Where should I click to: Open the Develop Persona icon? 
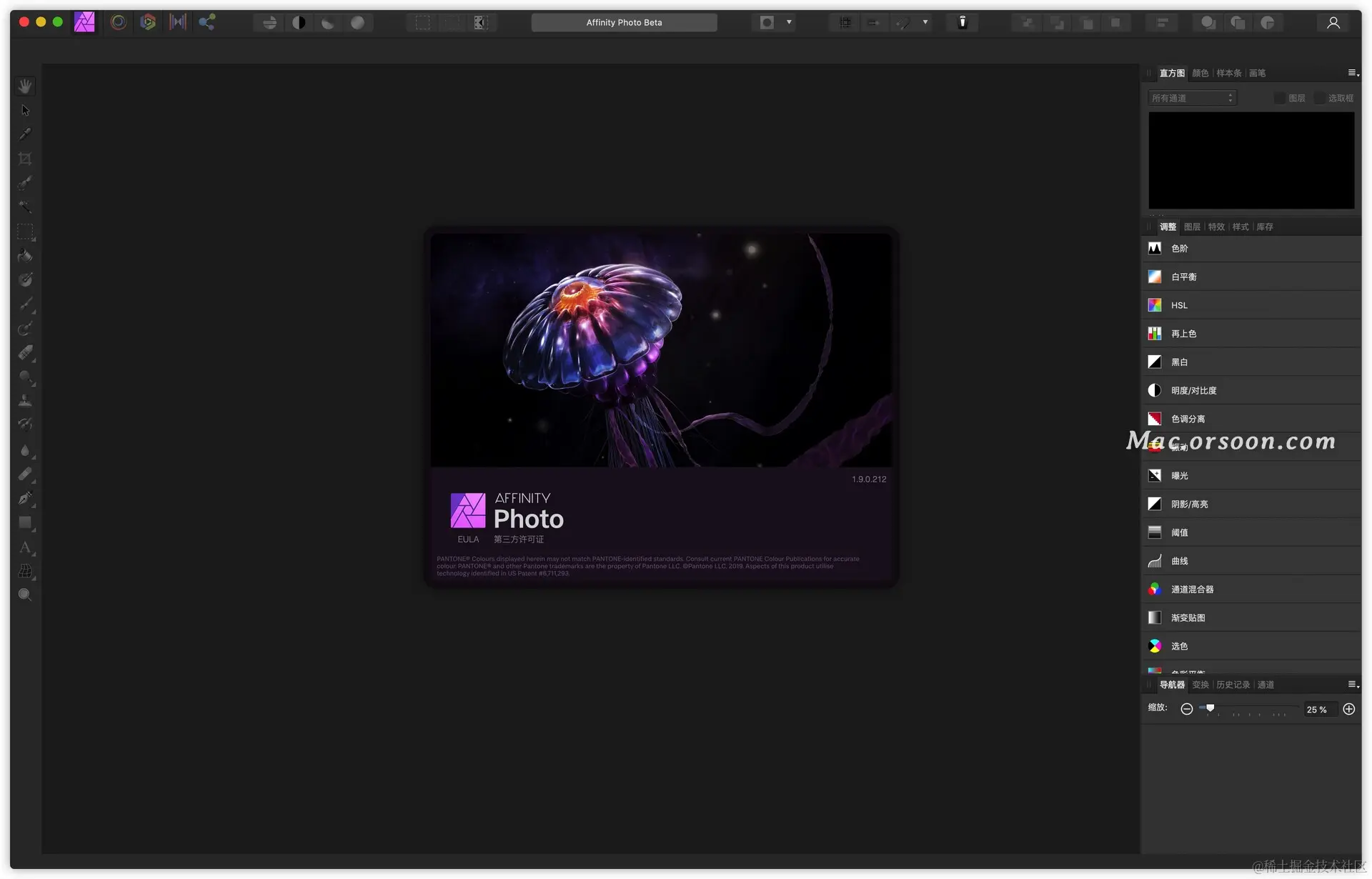point(148,22)
